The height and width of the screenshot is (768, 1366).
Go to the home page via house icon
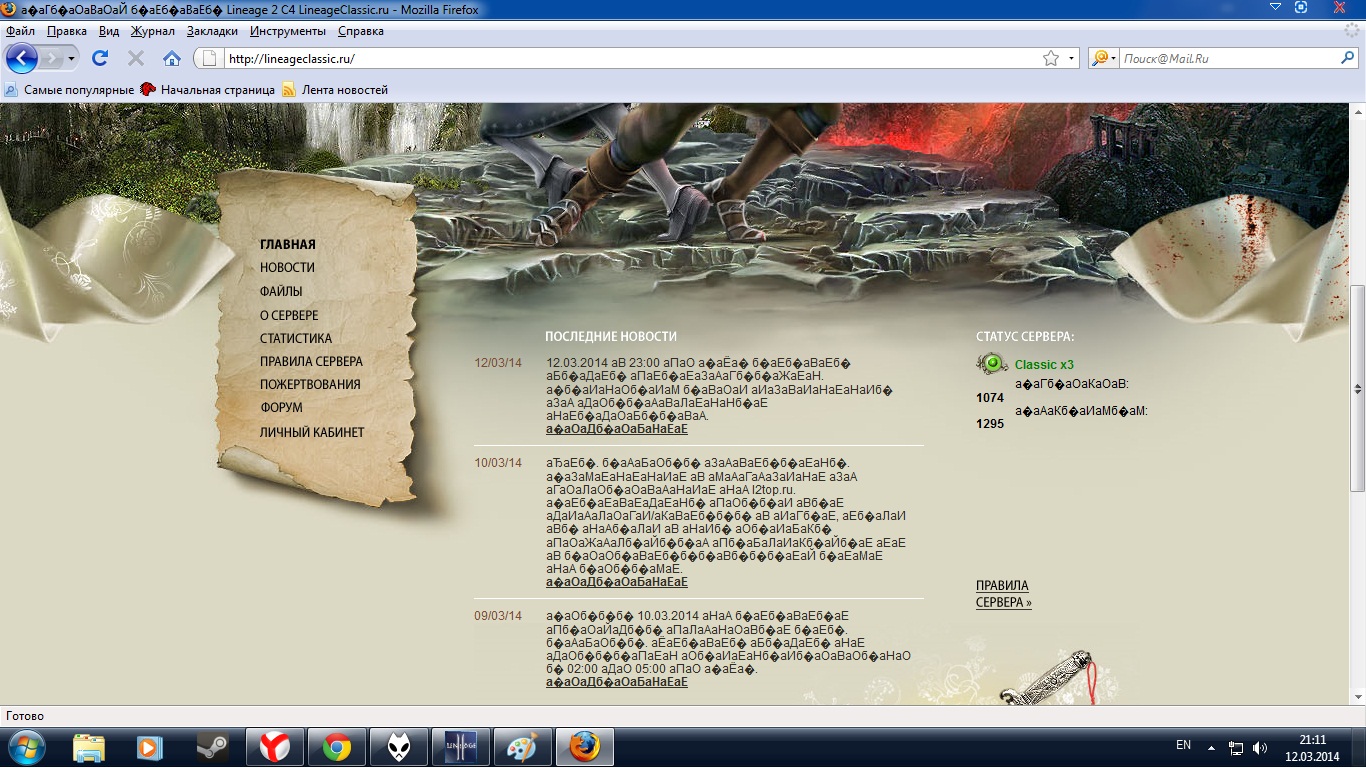click(x=172, y=58)
